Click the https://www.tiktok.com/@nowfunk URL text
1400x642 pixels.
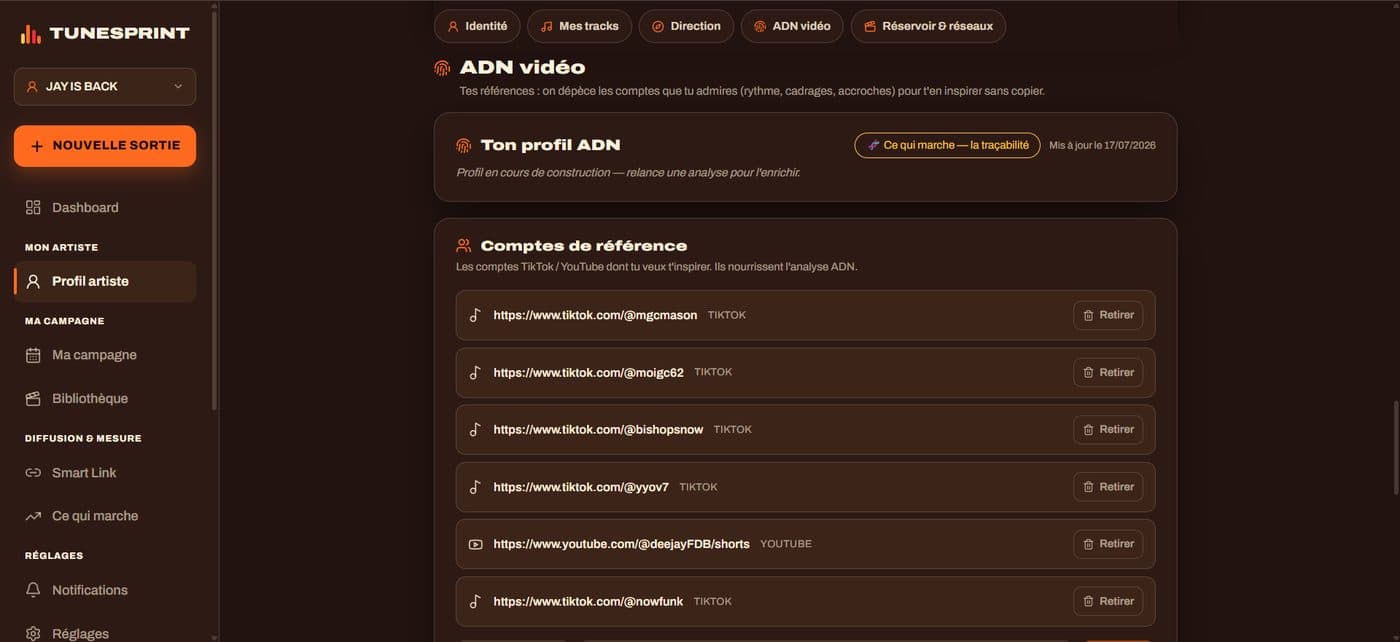pos(588,602)
